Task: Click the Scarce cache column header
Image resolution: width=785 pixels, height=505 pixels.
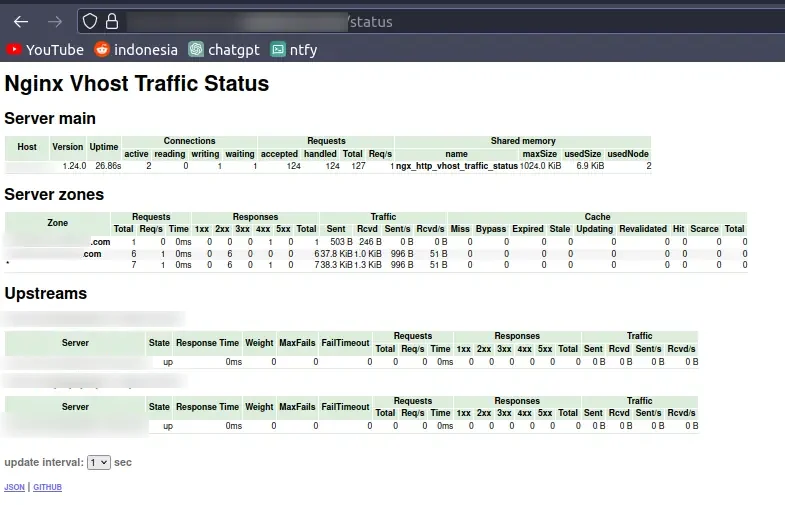Action: coord(704,229)
